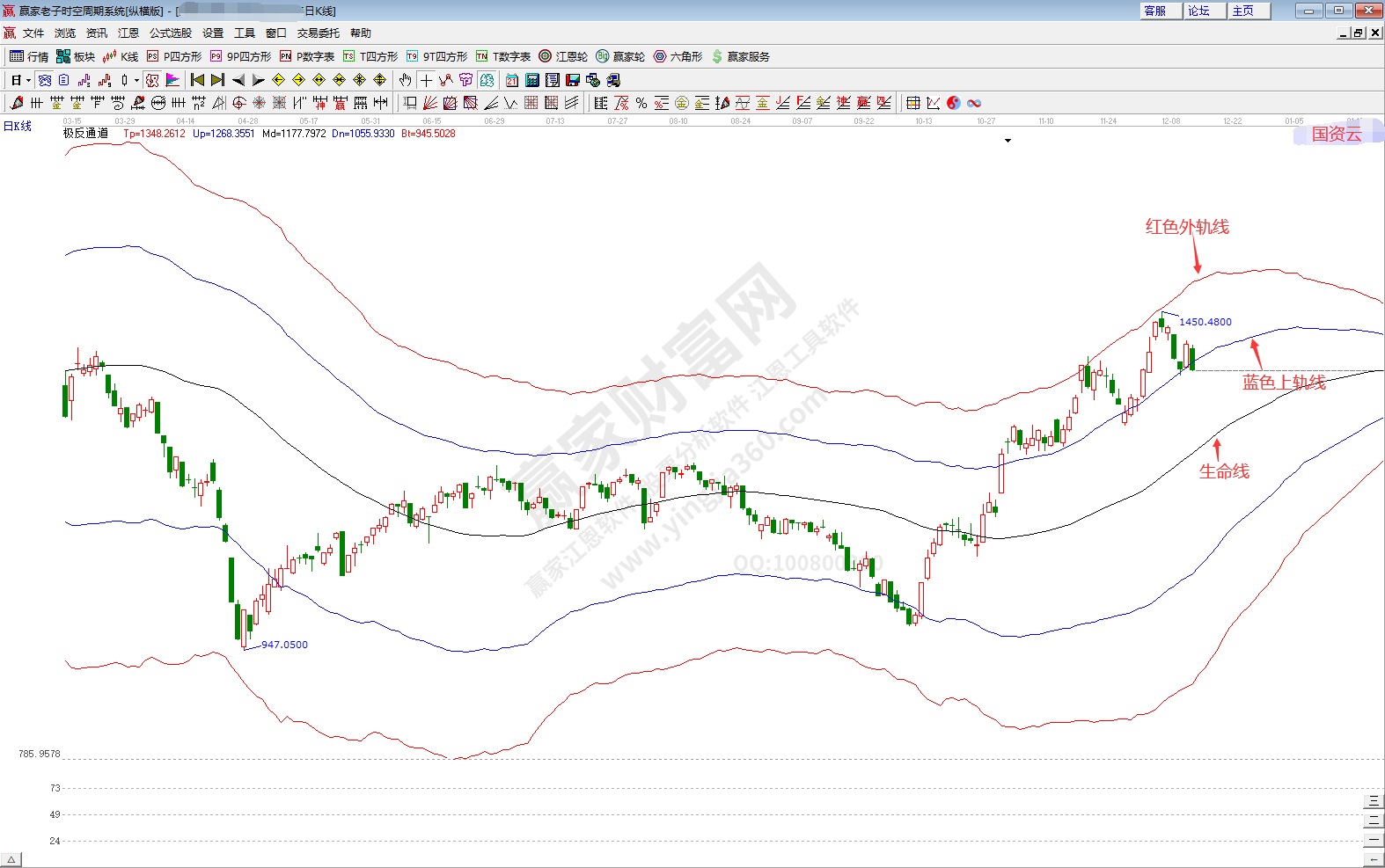Viewport: 1385px width, 868px height.
Task: Open the 江恩轮 (Gann wheel) tool
Action: [563, 56]
